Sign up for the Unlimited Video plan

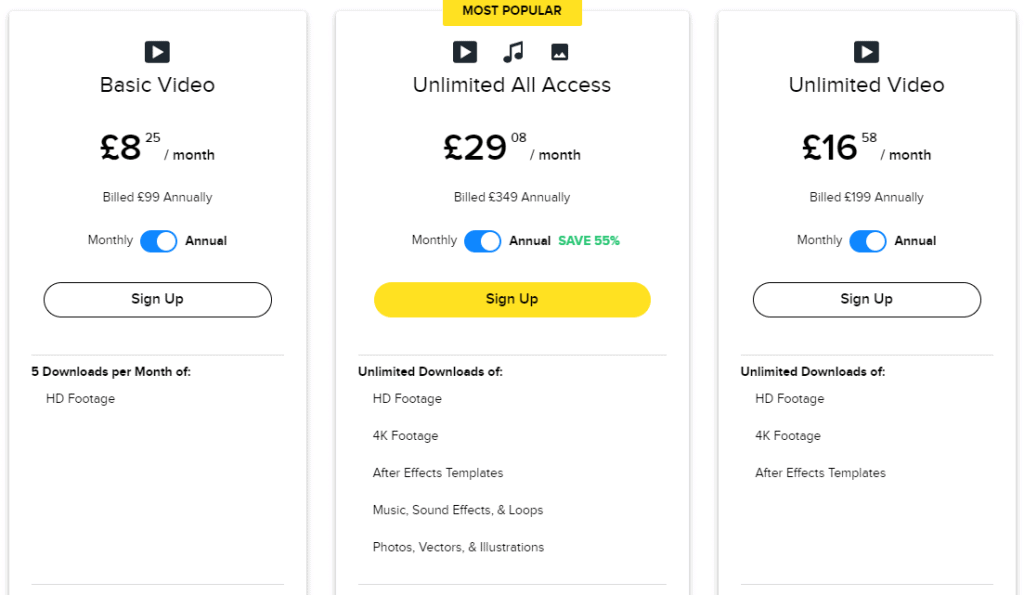[867, 300]
